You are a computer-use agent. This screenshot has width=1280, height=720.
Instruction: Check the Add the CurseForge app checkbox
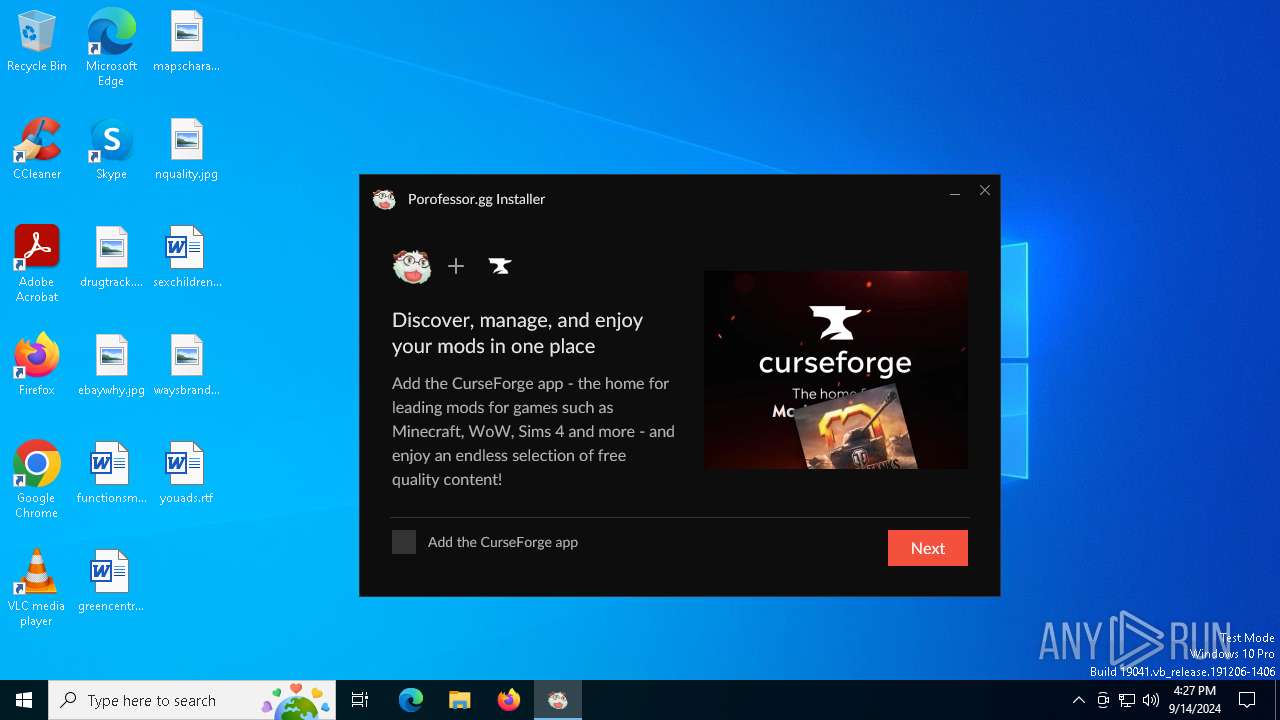(x=404, y=542)
